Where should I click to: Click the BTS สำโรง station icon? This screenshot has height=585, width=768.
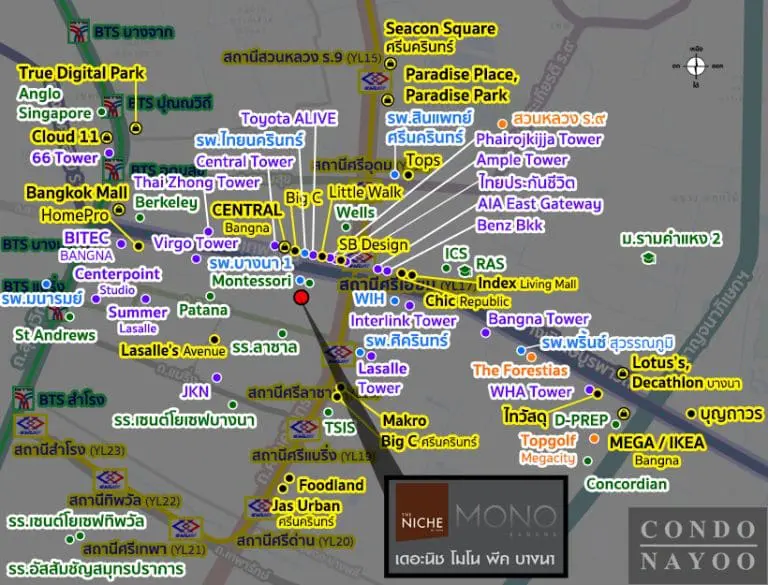[x=23, y=398]
